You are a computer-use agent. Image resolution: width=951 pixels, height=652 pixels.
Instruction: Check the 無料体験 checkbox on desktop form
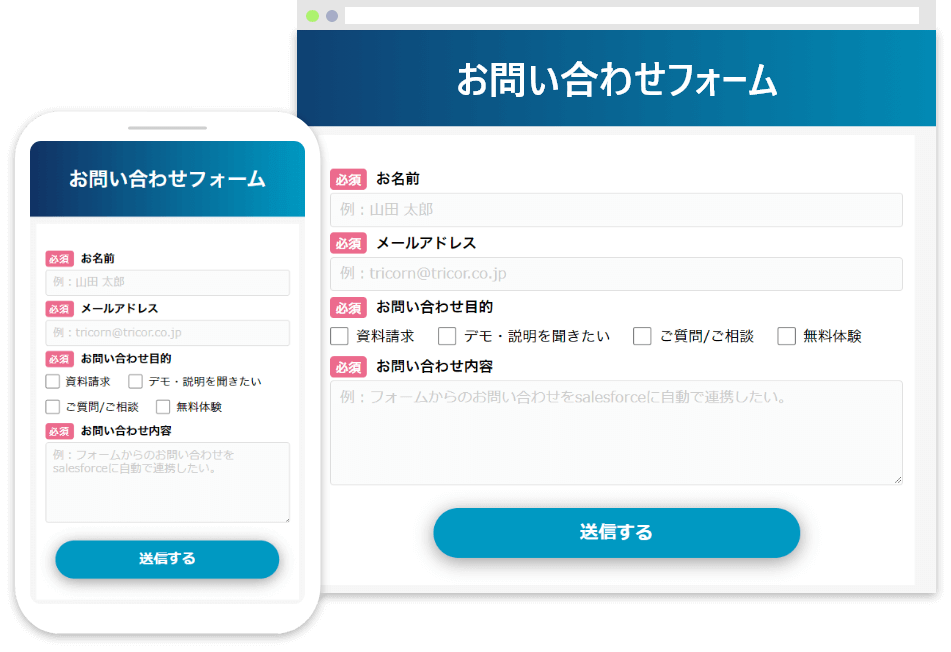[787, 336]
